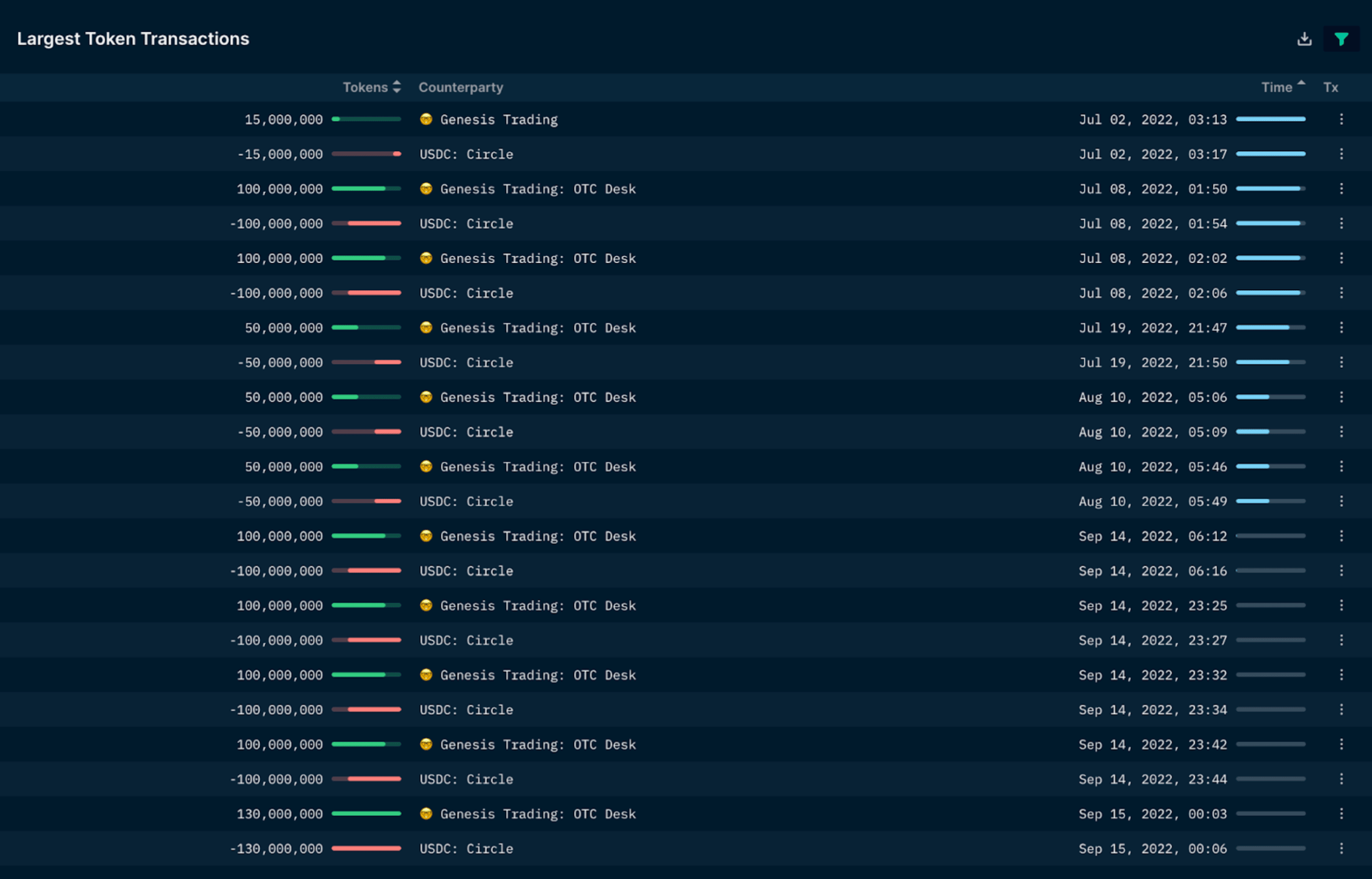The height and width of the screenshot is (879, 1372).
Task: Open Tx menu for Sep 14, 2022, 23:44
Action: pos(1341,779)
